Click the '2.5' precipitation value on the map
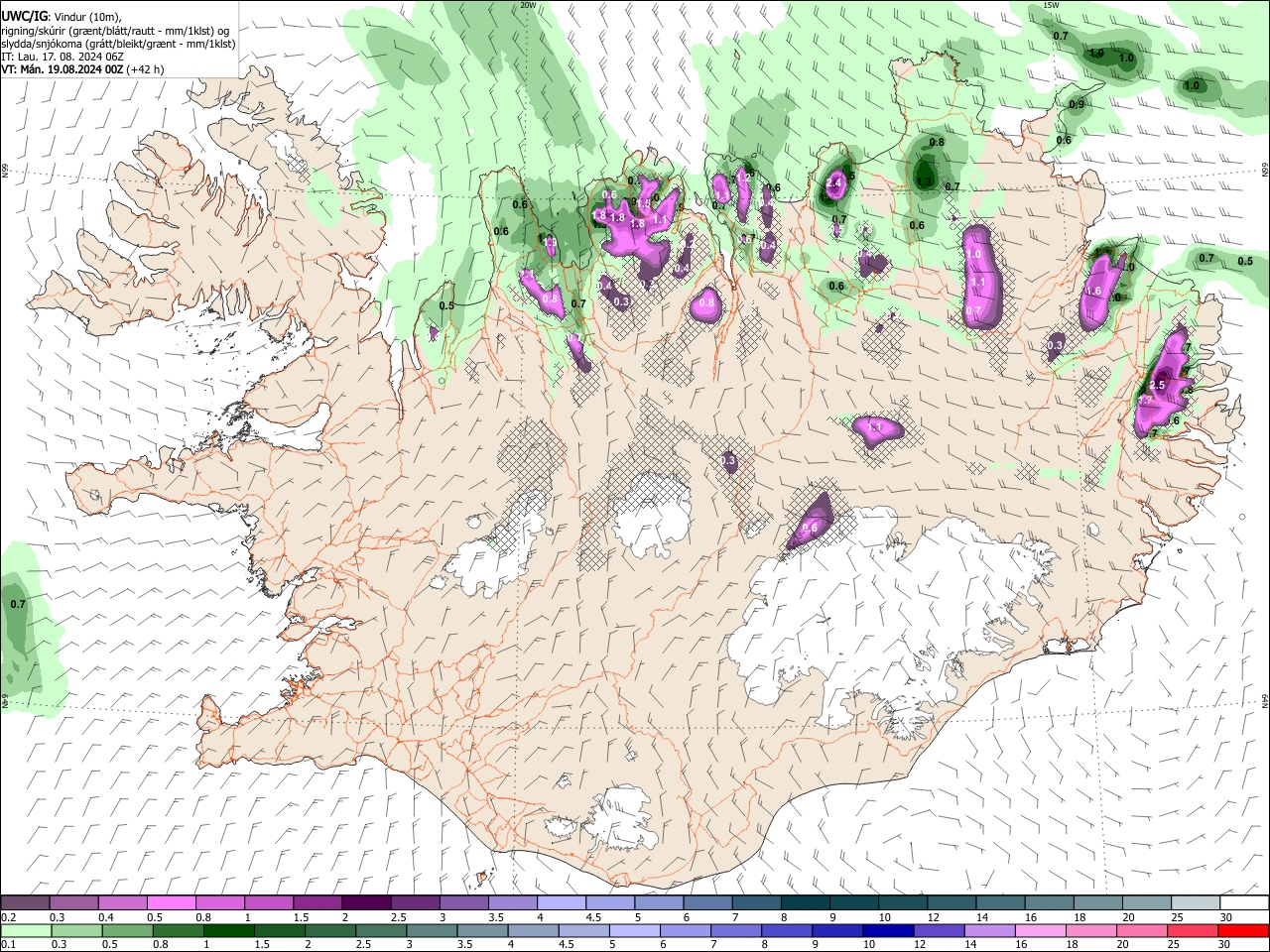The image size is (1270, 952). tap(1156, 384)
